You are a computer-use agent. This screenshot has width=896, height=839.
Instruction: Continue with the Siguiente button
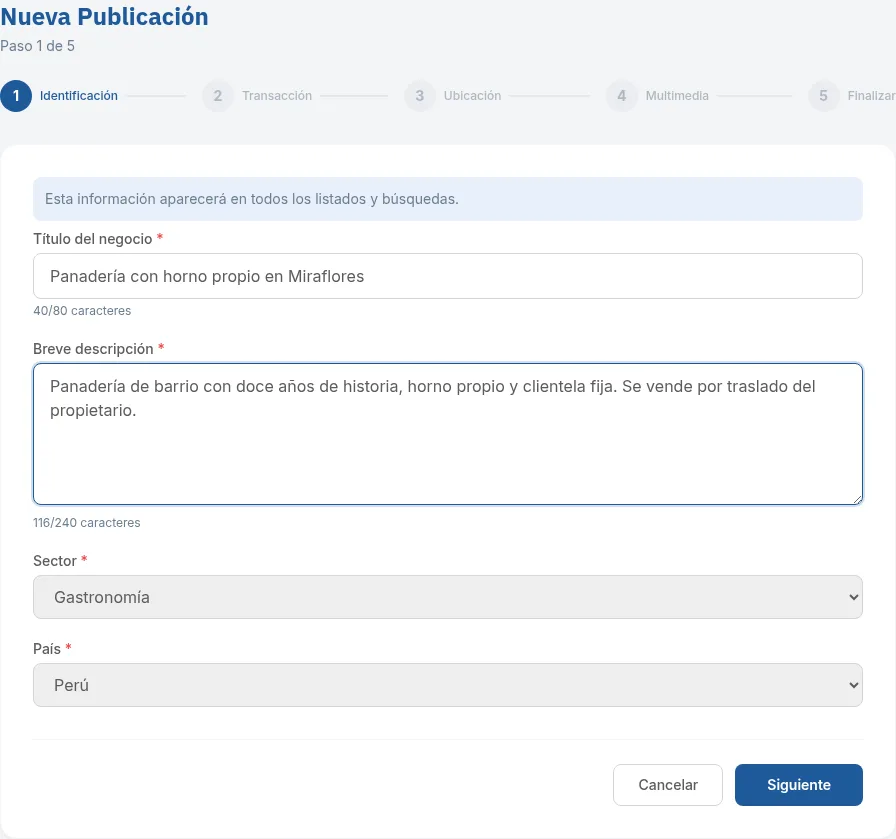pyautogui.click(x=799, y=785)
